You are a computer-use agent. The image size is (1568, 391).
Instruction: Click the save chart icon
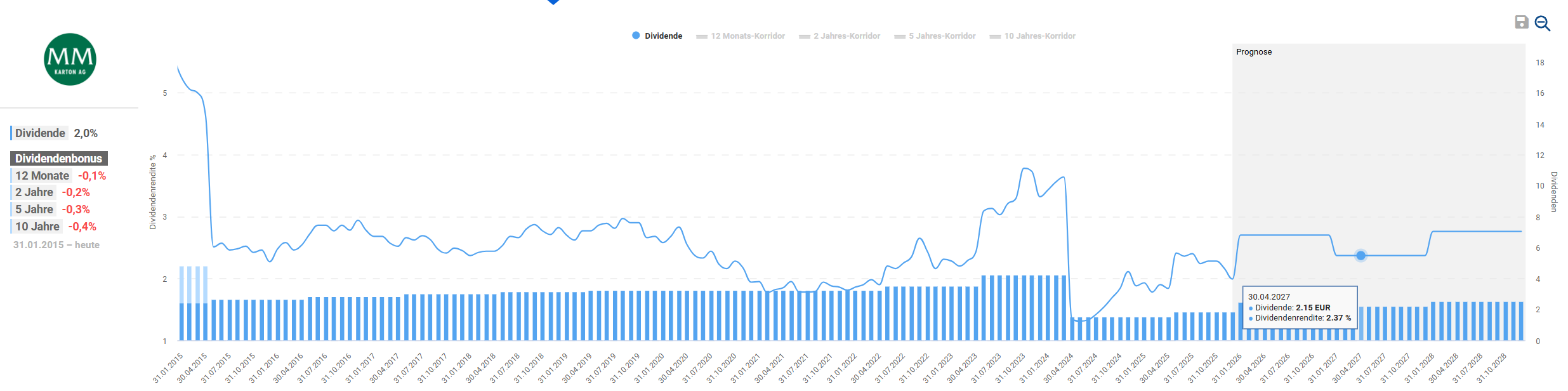[1521, 23]
